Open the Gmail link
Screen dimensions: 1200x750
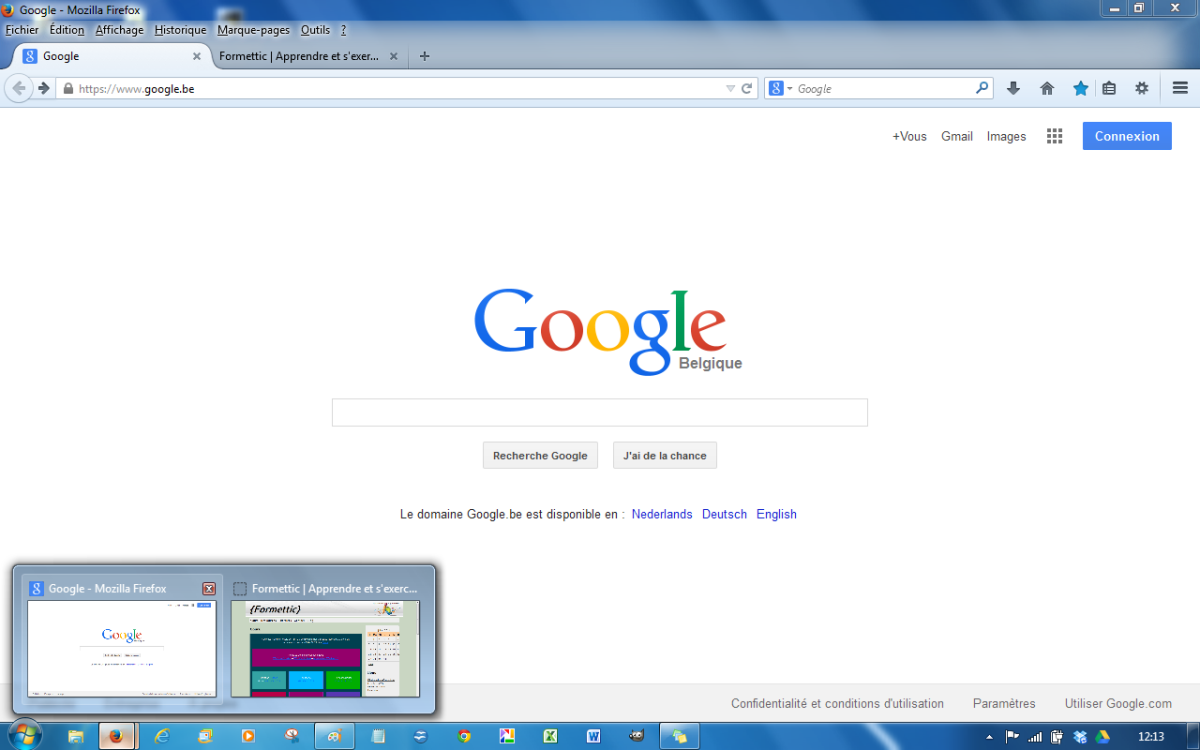tap(957, 136)
